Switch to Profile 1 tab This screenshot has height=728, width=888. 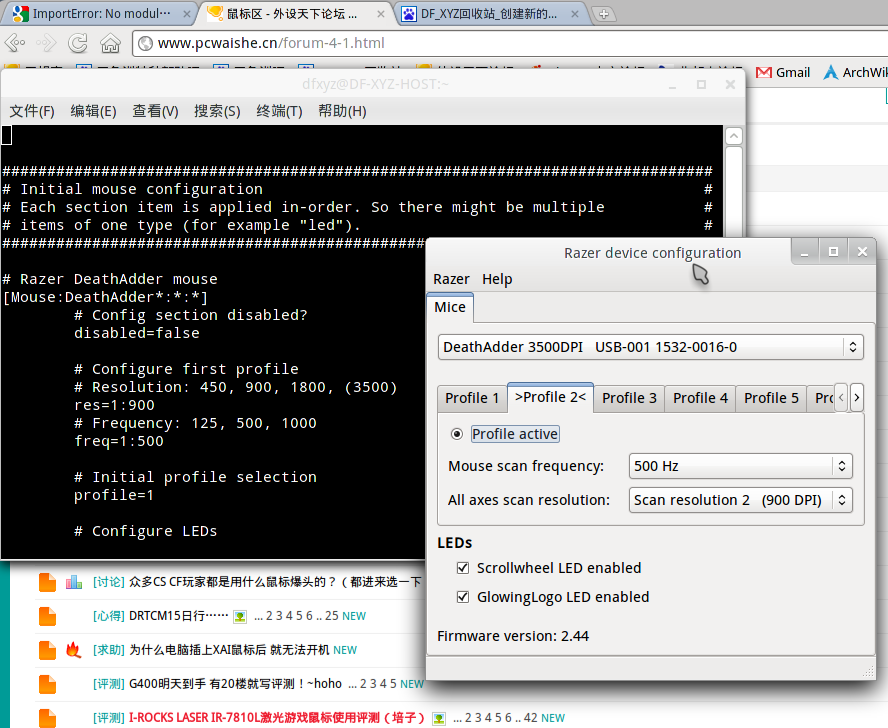click(x=472, y=398)
